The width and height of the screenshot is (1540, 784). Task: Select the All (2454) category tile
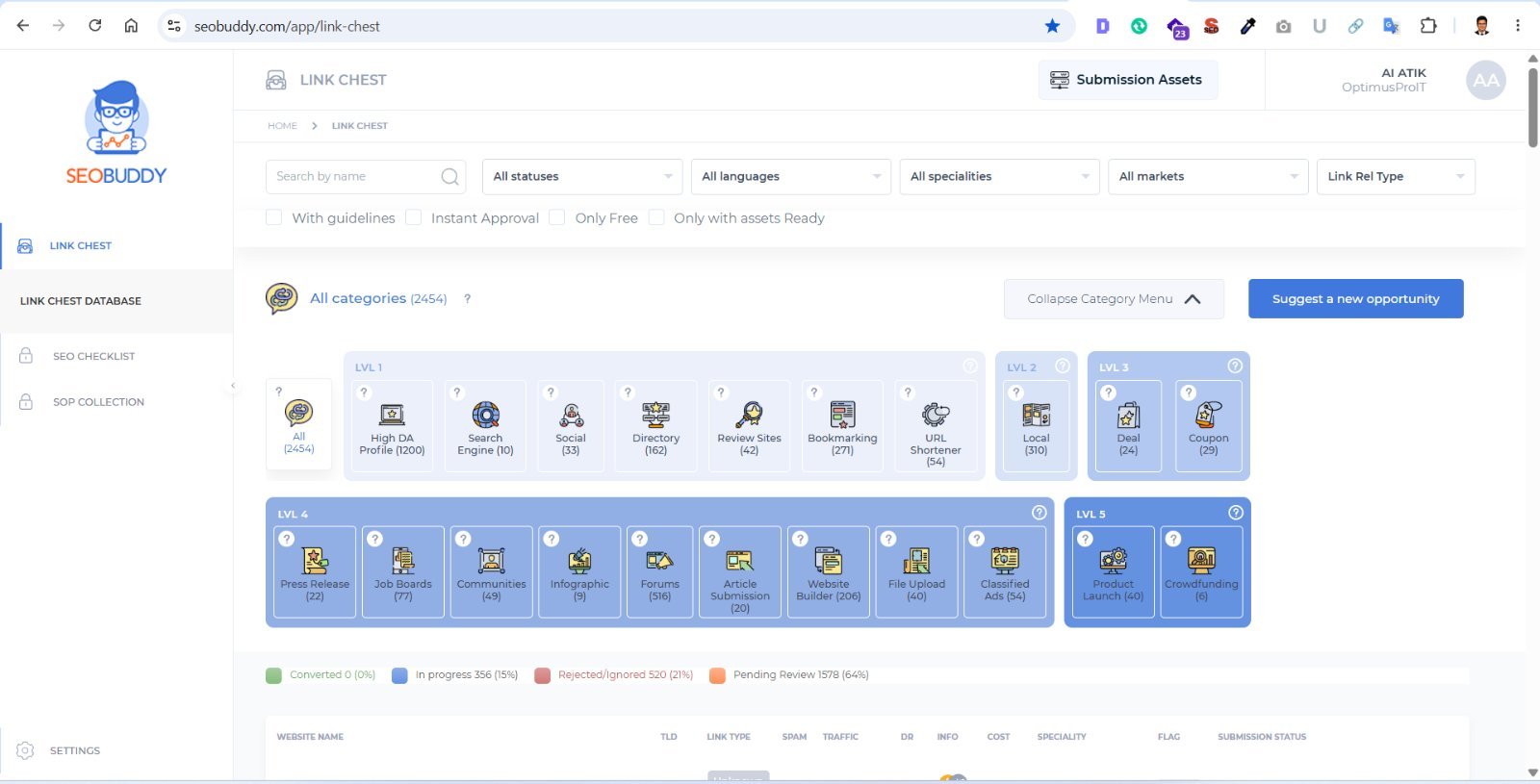pyautogui.click(x=298, y=424)
